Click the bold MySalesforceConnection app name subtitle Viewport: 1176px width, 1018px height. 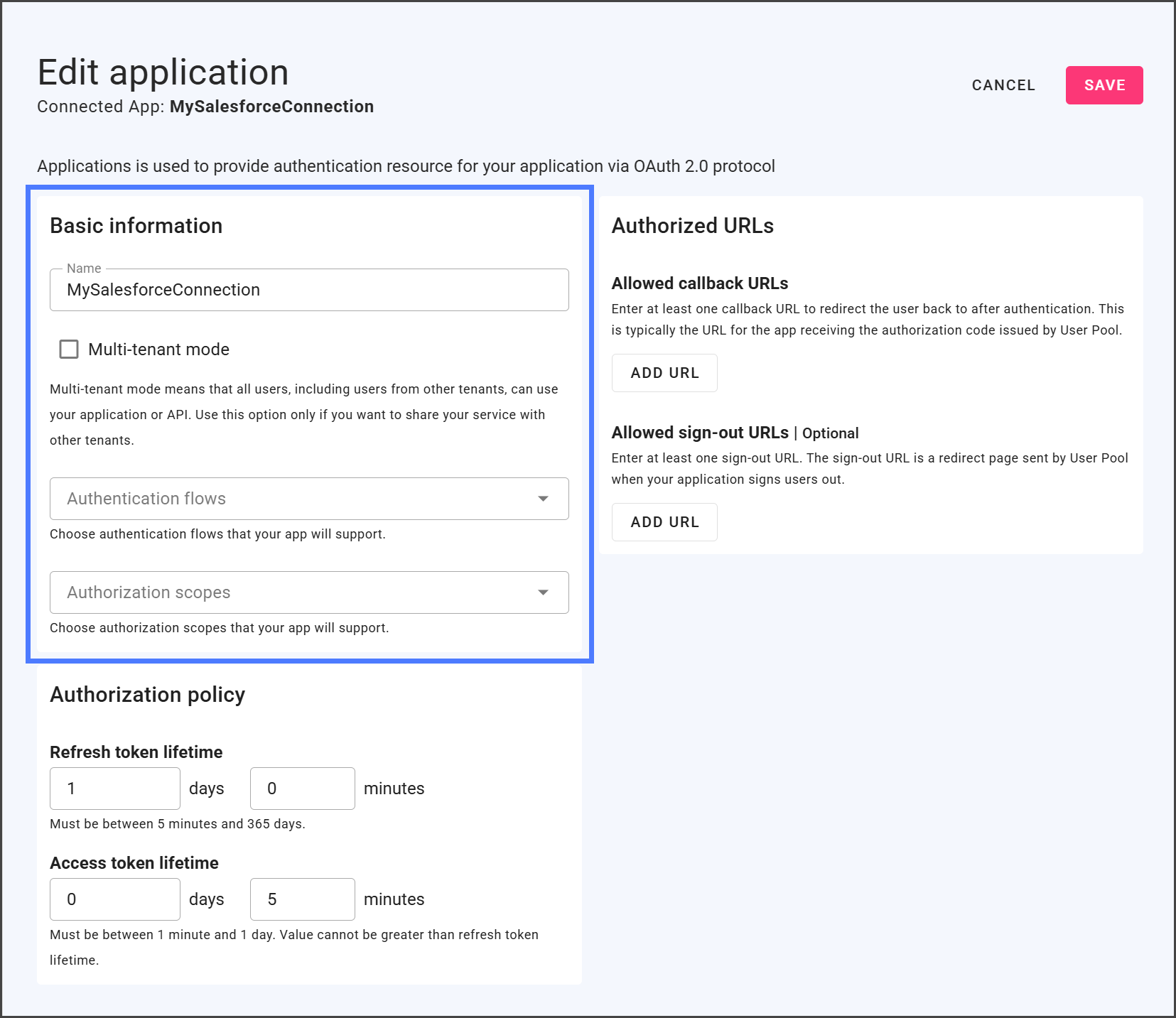click(271, 107)
